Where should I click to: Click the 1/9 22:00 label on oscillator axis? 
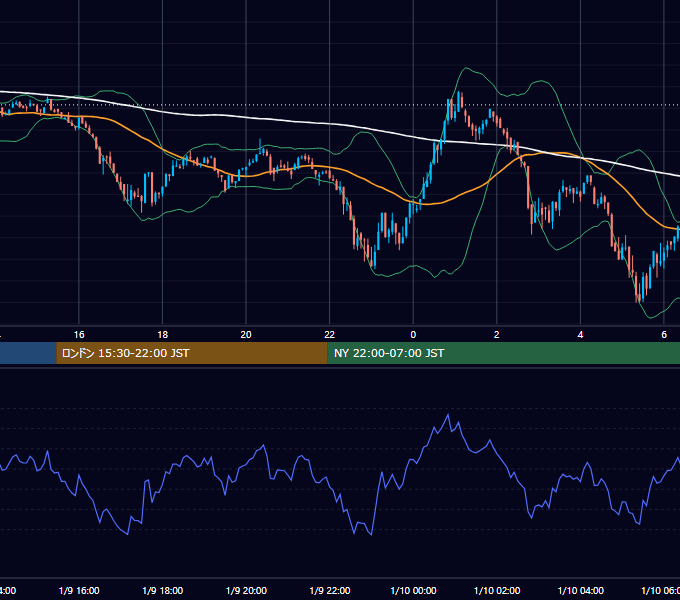[x=330, y=590]
